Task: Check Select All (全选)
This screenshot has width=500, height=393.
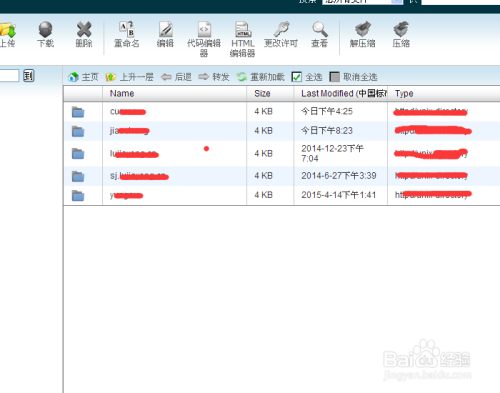Action: pyautogui.click(x=307, y=77)
